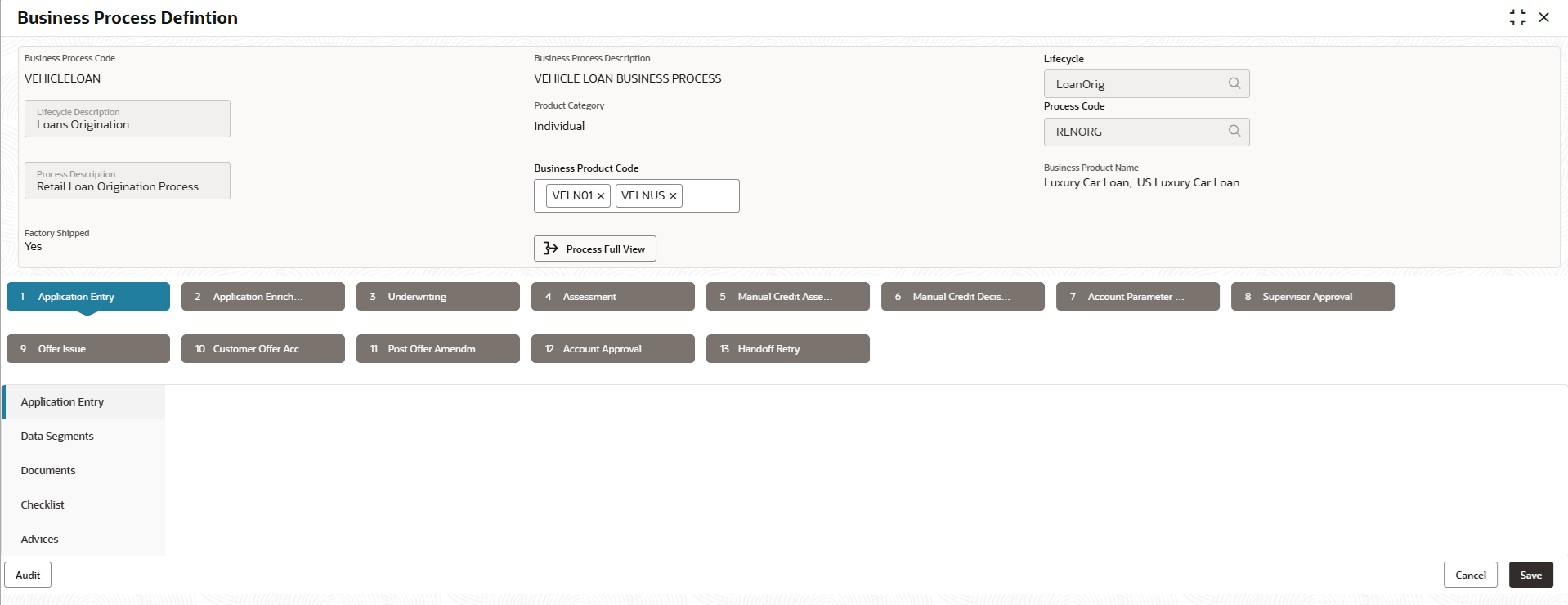Open the Data Segments section
The height and width of the screenshot is (605, 1568).
pos(83,437)
